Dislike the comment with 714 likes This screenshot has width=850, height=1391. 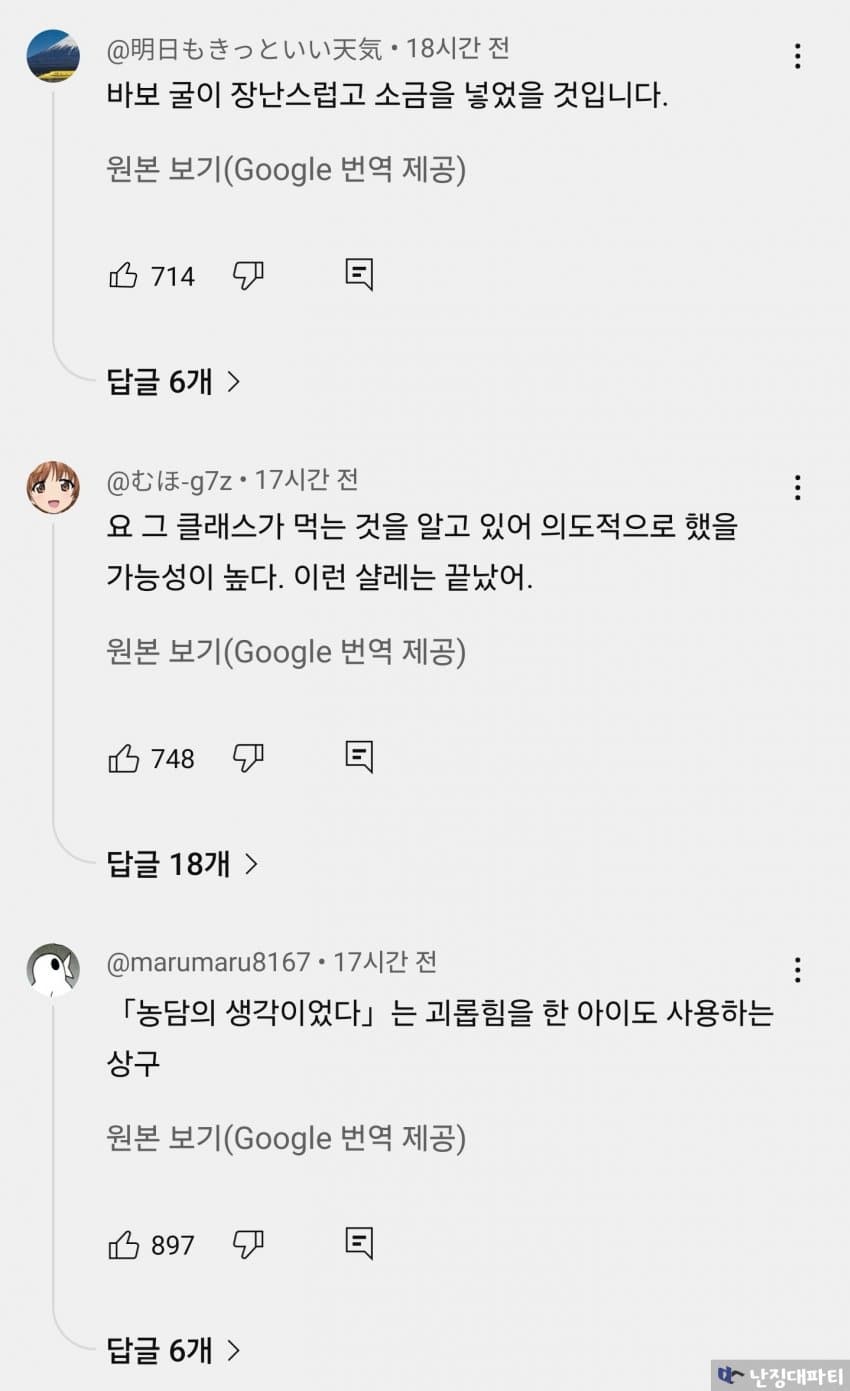tap(248, 275)
